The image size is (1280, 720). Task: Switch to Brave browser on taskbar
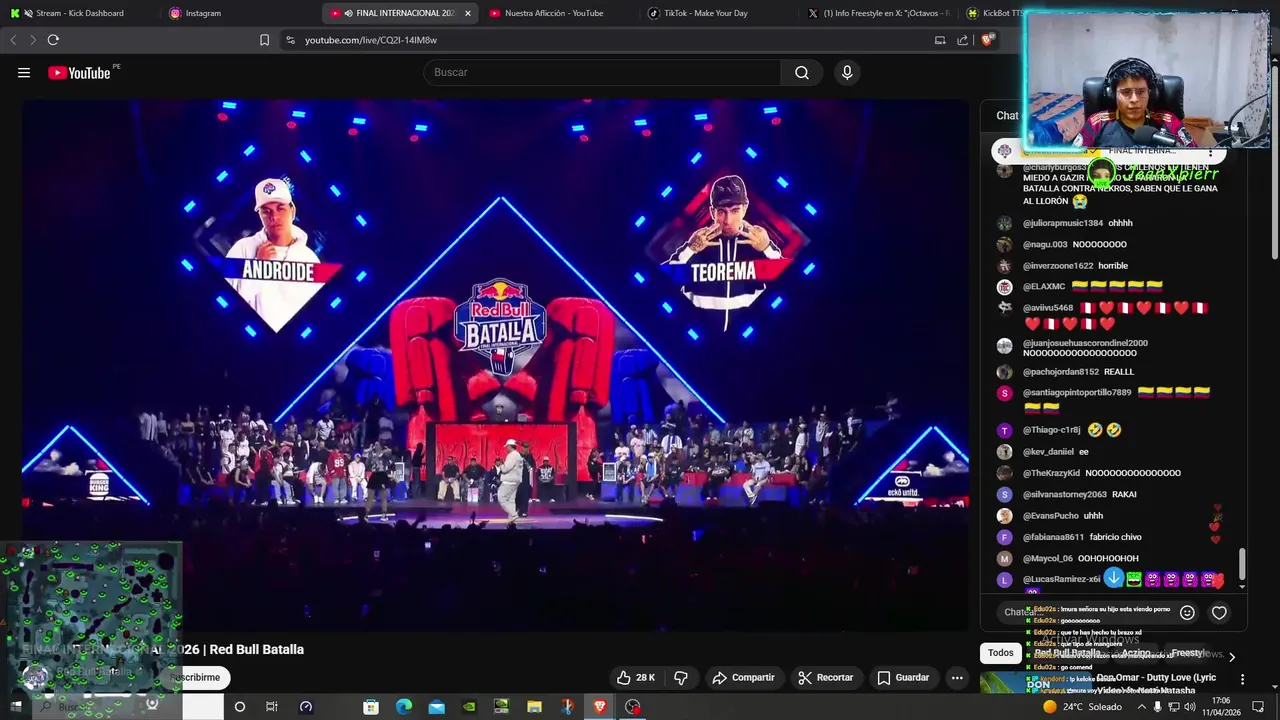coord(600,706)
